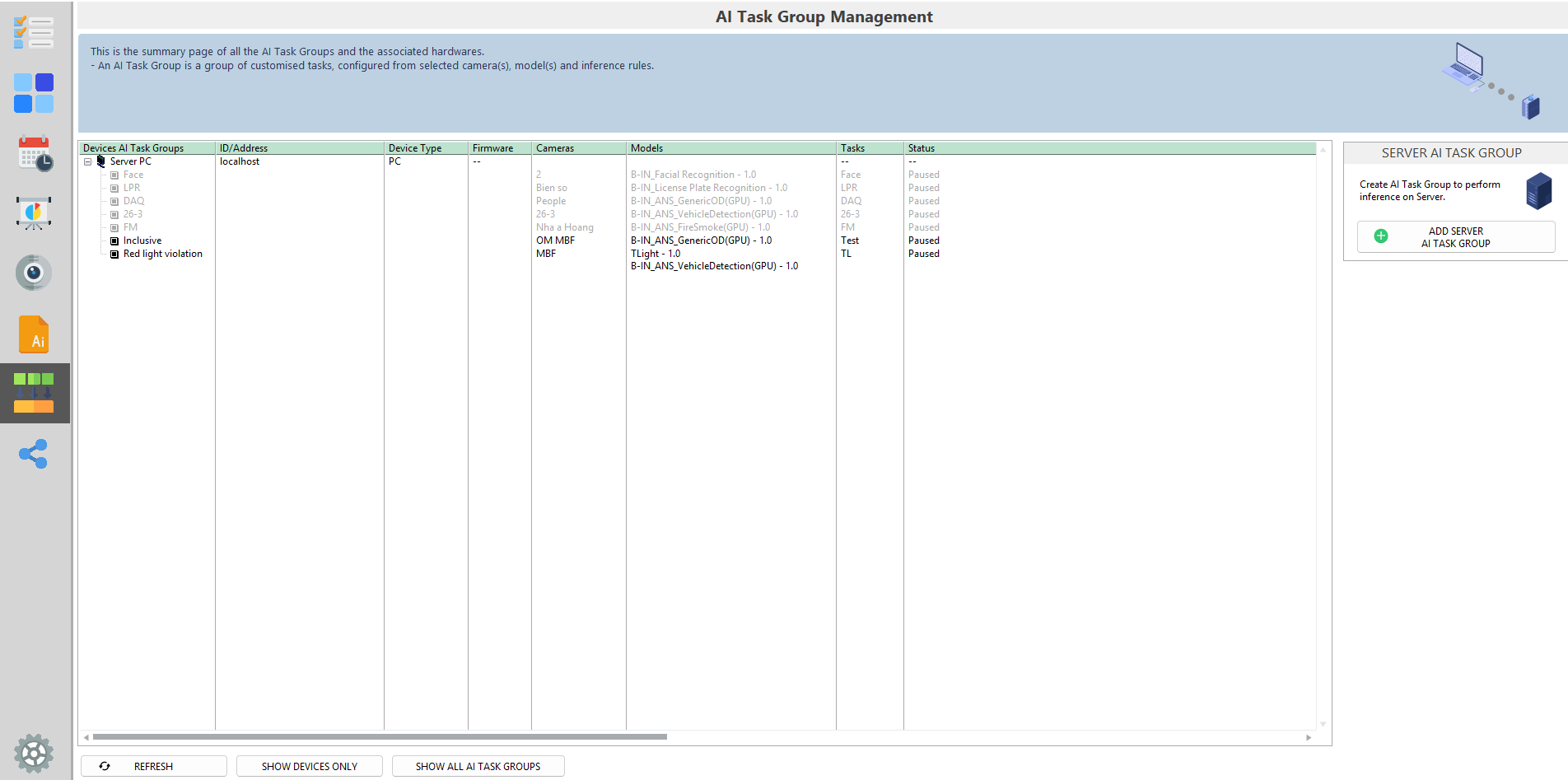The height and width of the screenshot is (780, 1568).
Task: Open the camera icon in sidebar
Action: pyautogui.click(x=34, y=273)
